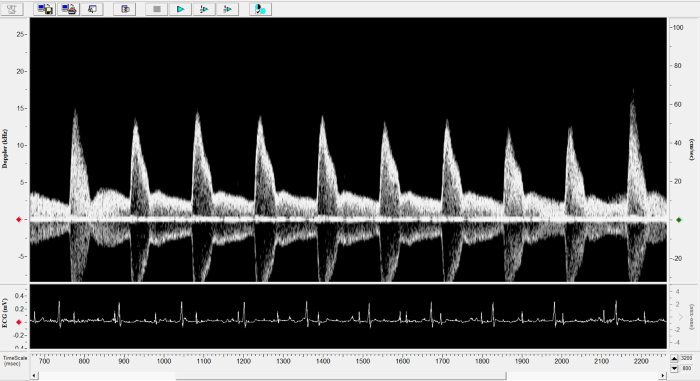Click the 800 time scale value field
Screen dimensions: 700x381
point(686,368)
